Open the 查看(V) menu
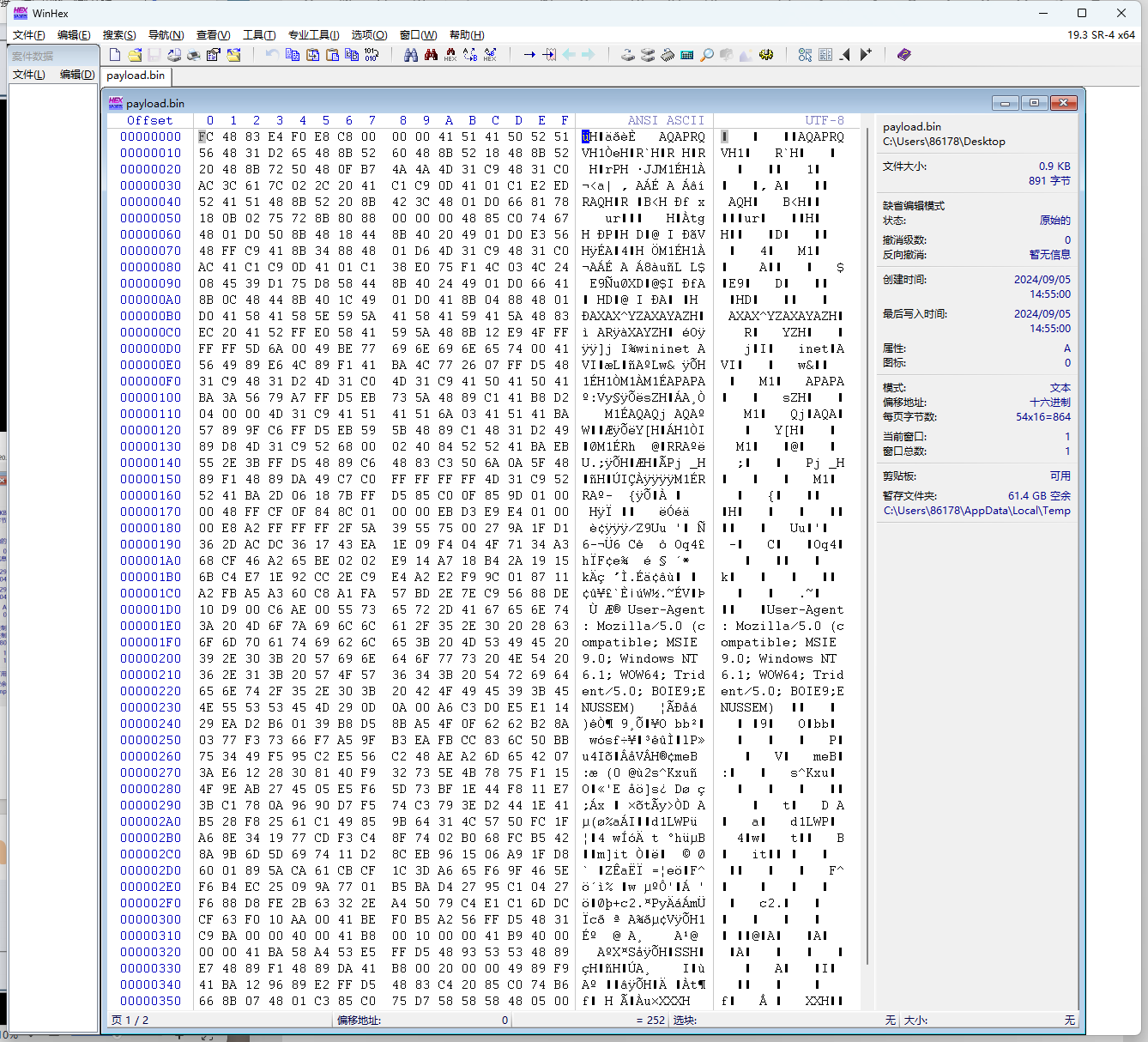Viewport: 1148px width, 1042px height. [x=213, y=35]
